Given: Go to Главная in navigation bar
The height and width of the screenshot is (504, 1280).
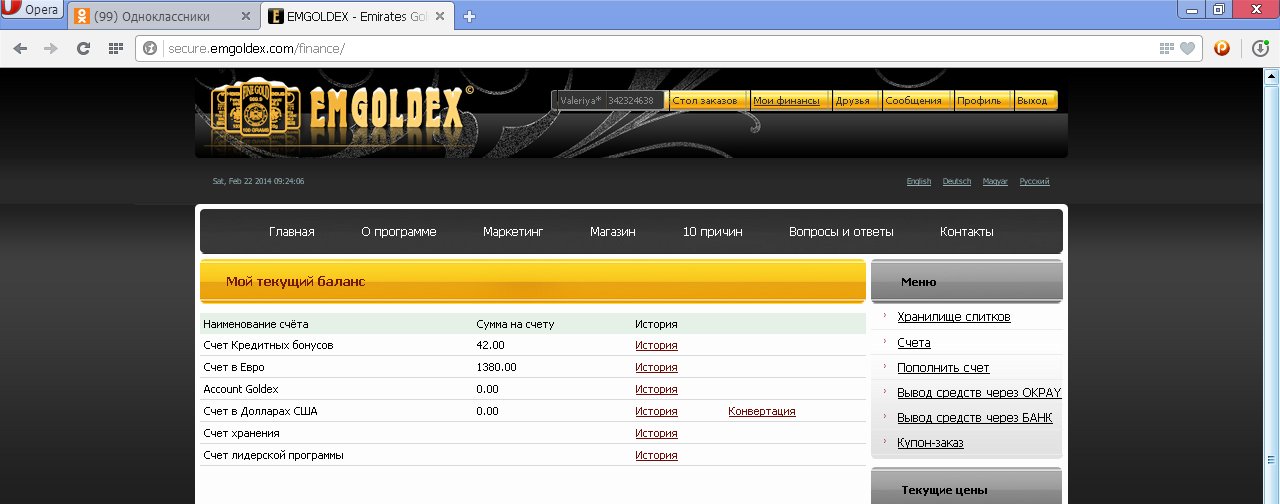Looking at the screenshot, I should [x=292, y=231].
